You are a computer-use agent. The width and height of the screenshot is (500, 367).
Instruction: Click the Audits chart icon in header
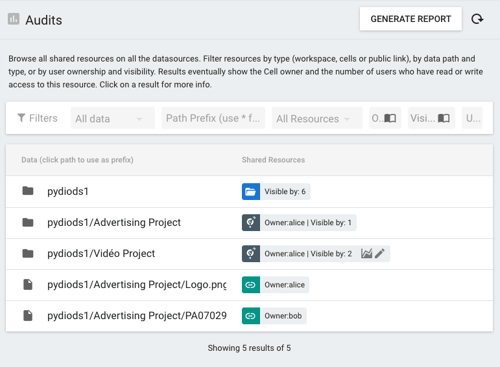point(14,19)
